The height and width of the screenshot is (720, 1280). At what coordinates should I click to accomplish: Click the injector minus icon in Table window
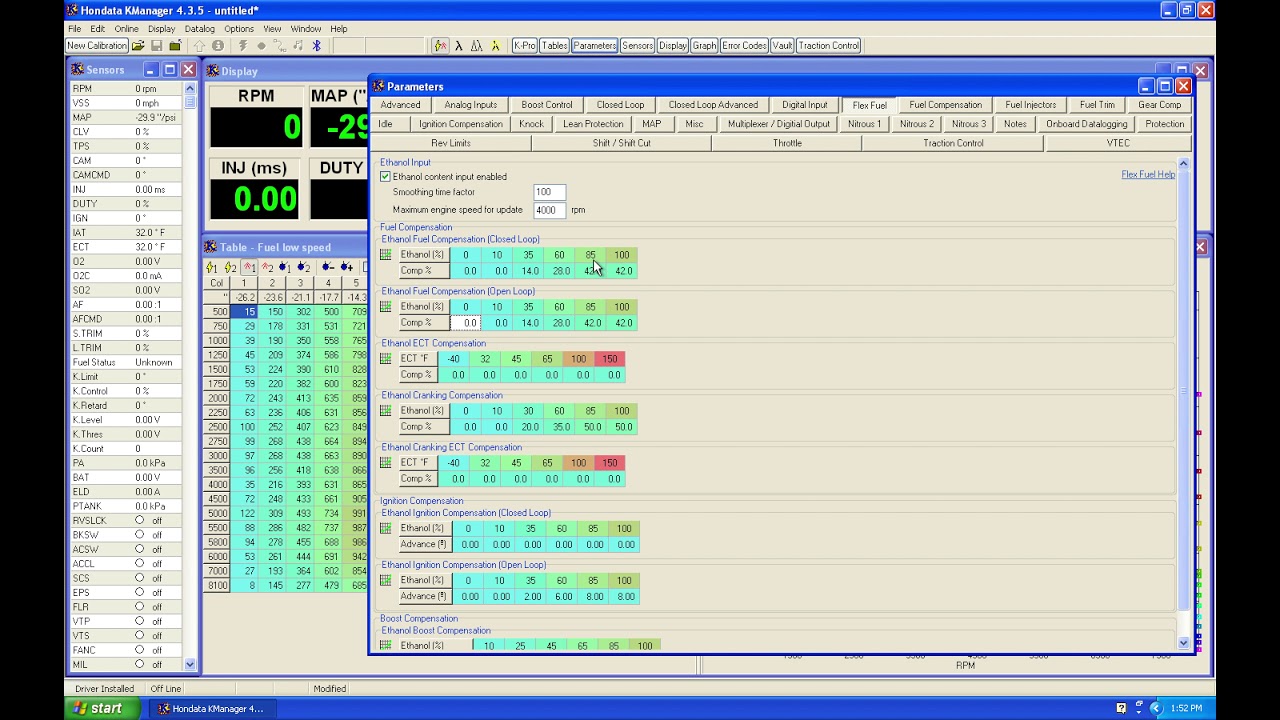[328, 267]
